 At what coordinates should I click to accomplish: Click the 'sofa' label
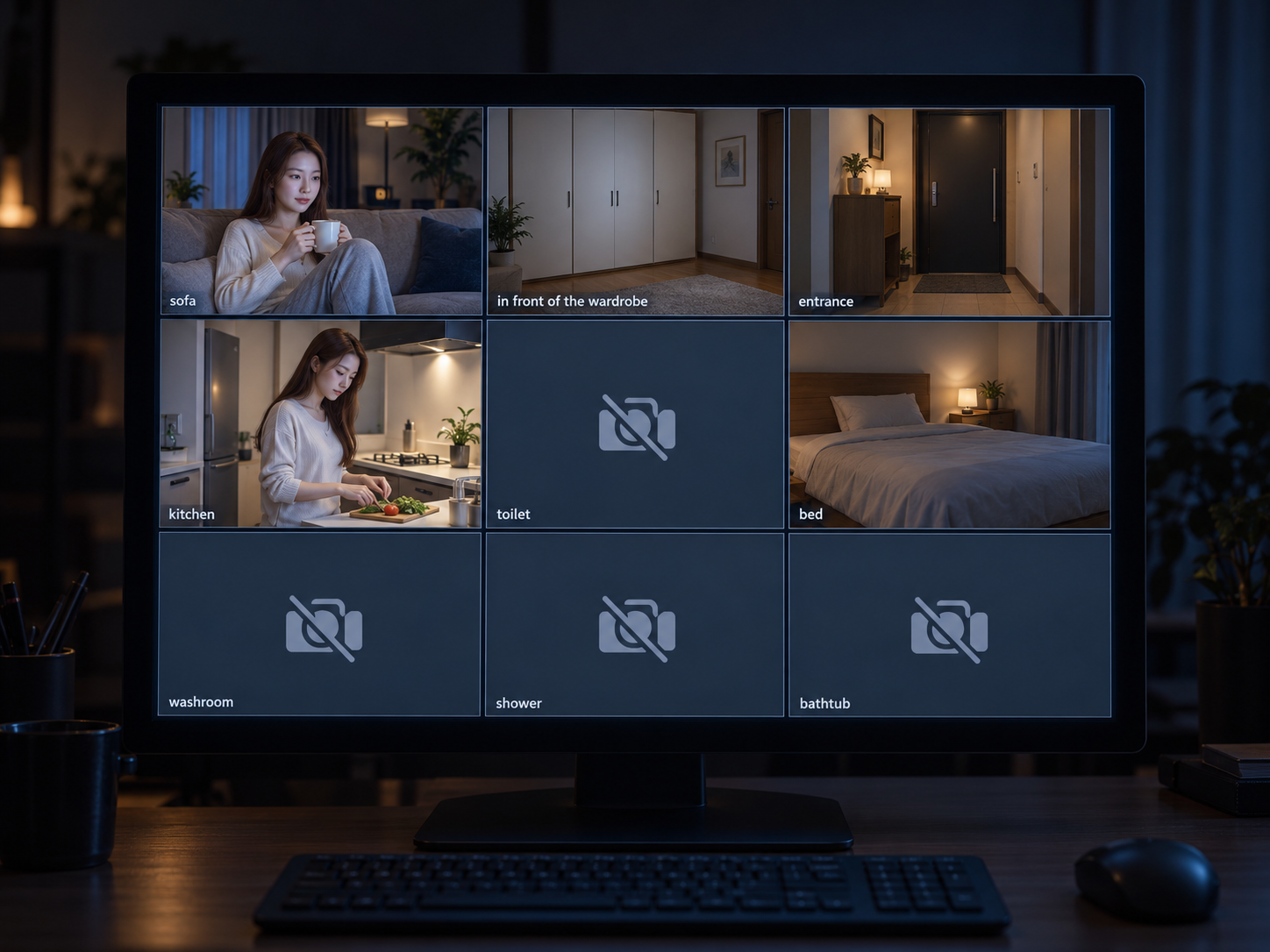point(182,301)
